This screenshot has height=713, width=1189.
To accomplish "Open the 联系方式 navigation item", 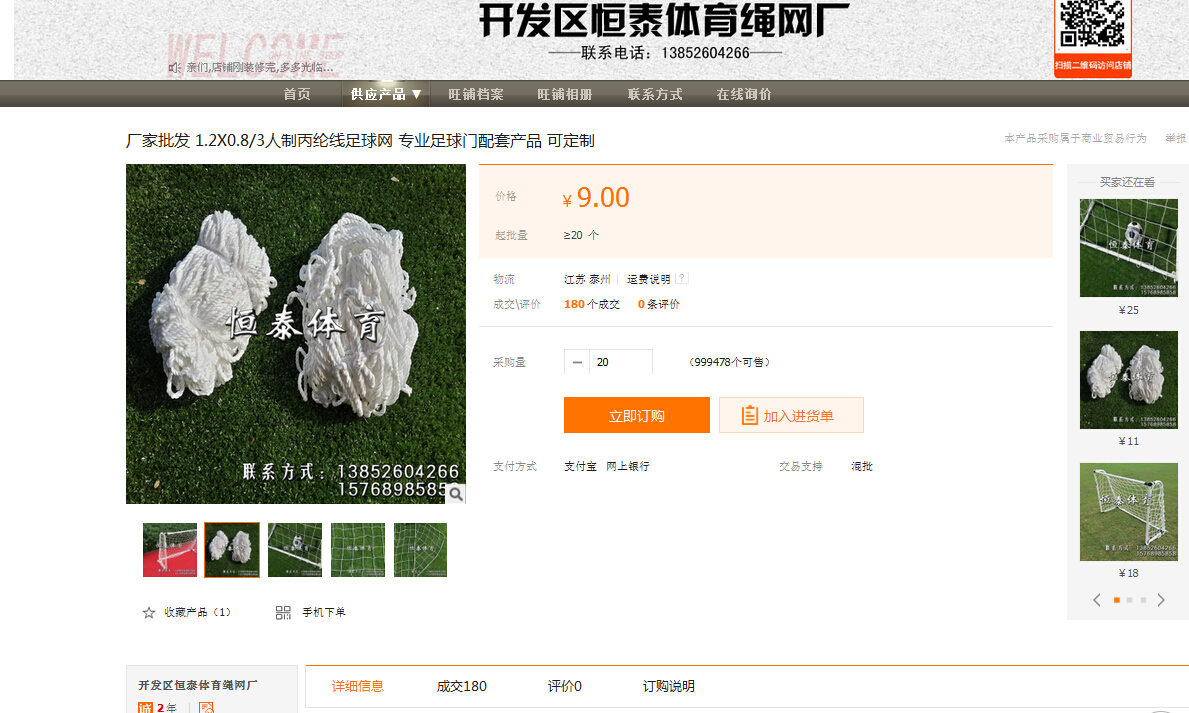I will (655, 94).
